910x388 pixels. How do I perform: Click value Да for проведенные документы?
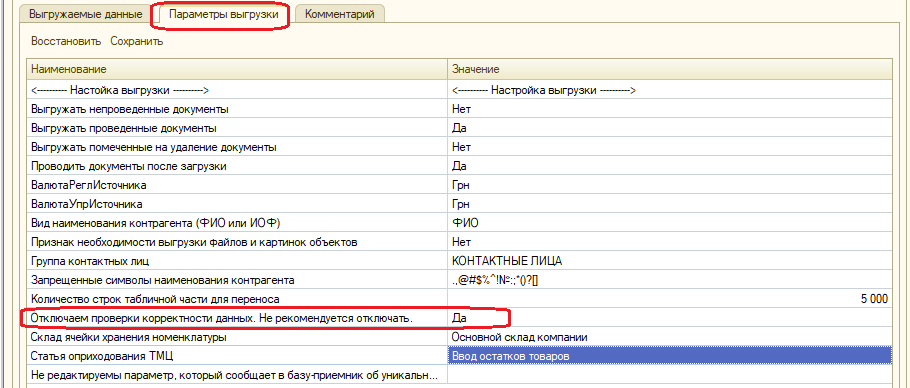tap(670, 128)
